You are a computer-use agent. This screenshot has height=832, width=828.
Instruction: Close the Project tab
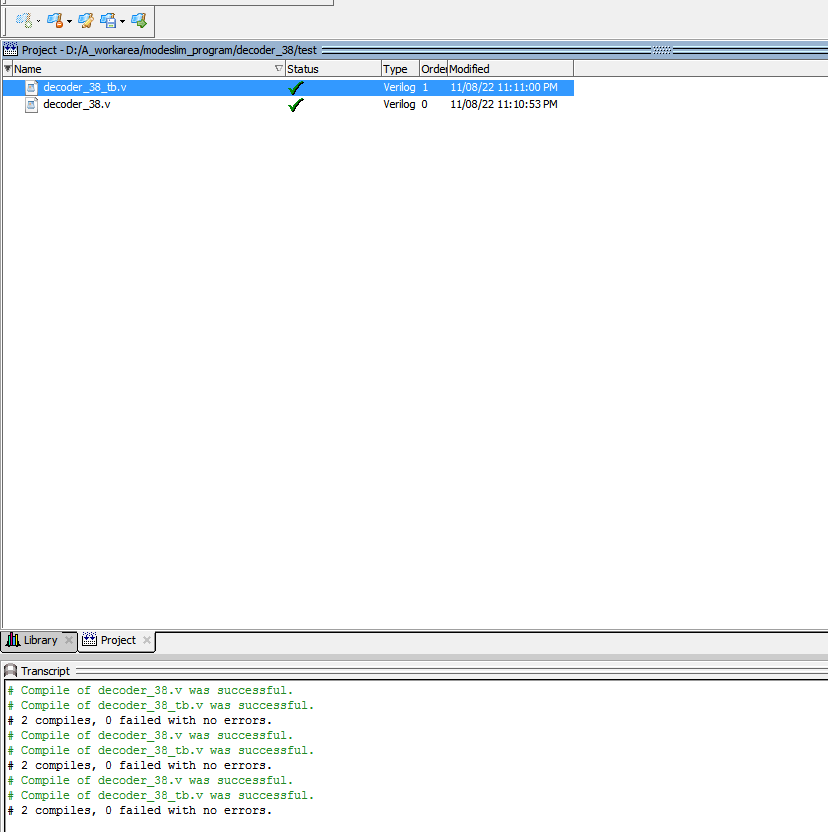pyautogui.click(x=147, y=640)
